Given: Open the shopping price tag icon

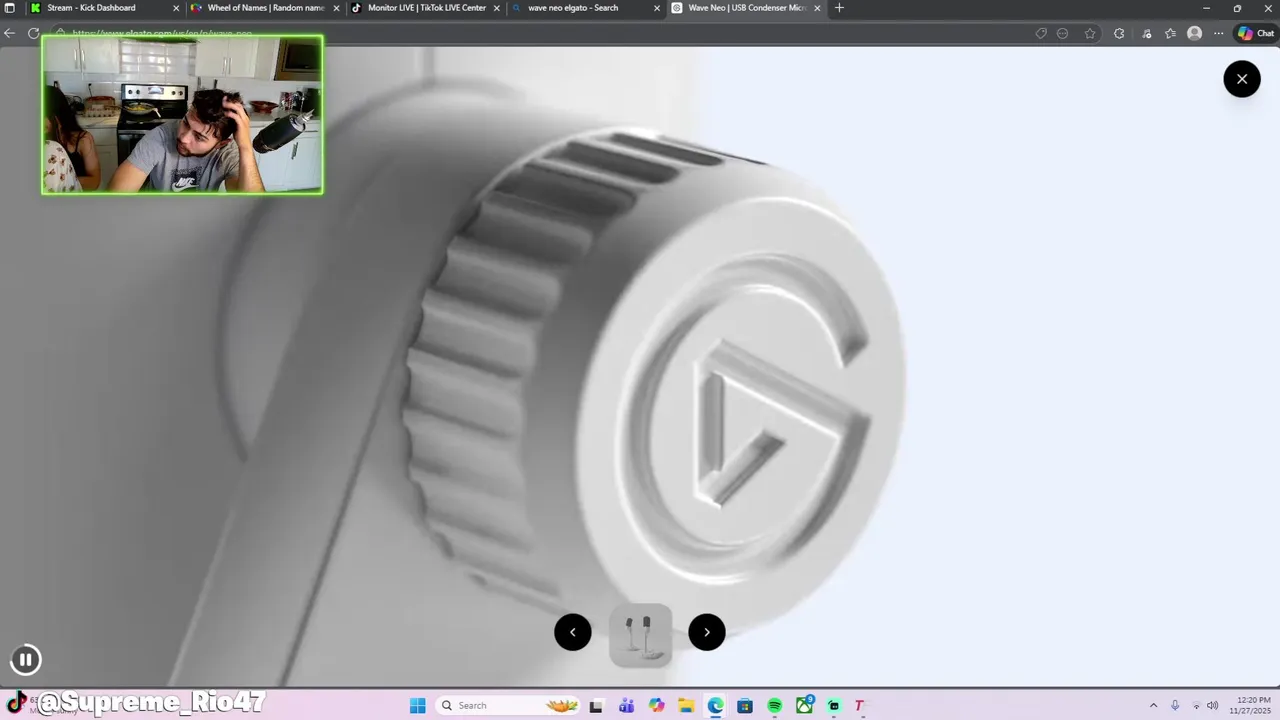Looking at the screenshot, I should pyautogui.click(x=1041, y=33).
